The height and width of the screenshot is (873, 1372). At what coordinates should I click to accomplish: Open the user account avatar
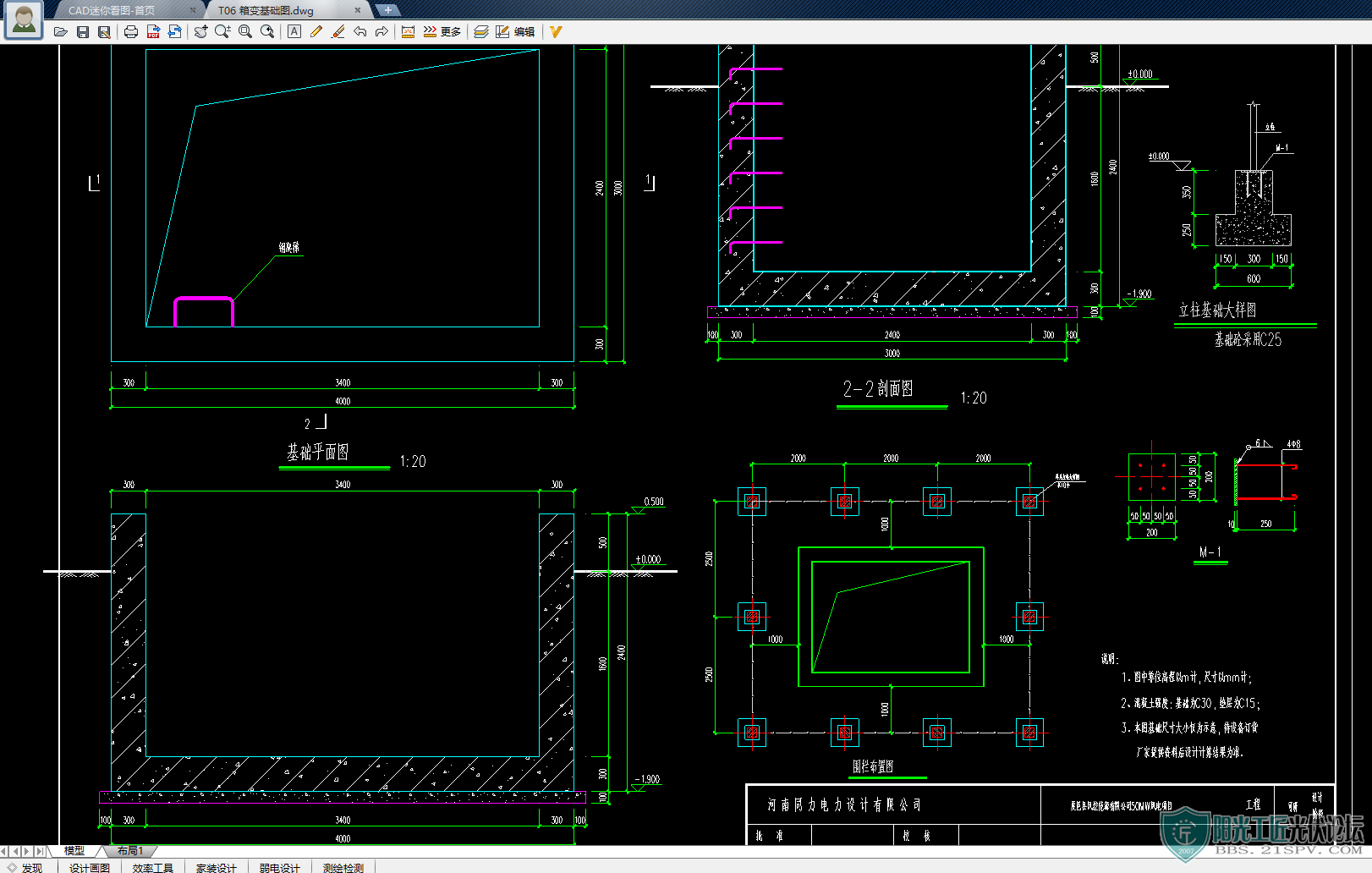click(x=24, y=20)
